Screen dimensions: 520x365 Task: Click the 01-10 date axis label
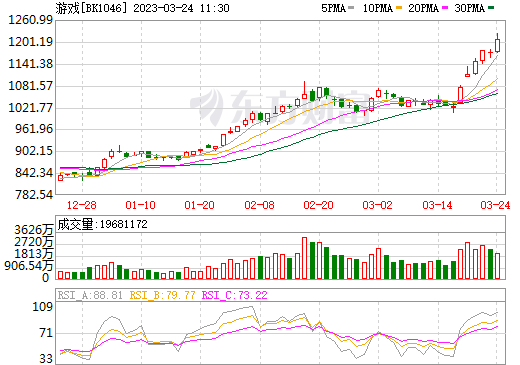tap(140, 205)
